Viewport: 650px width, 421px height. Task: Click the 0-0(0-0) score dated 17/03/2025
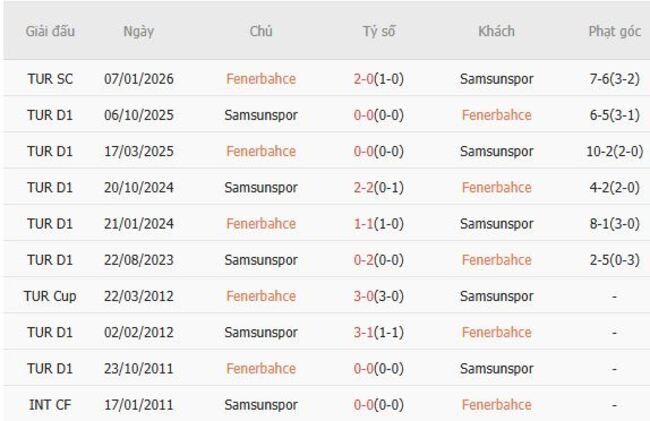378,151
